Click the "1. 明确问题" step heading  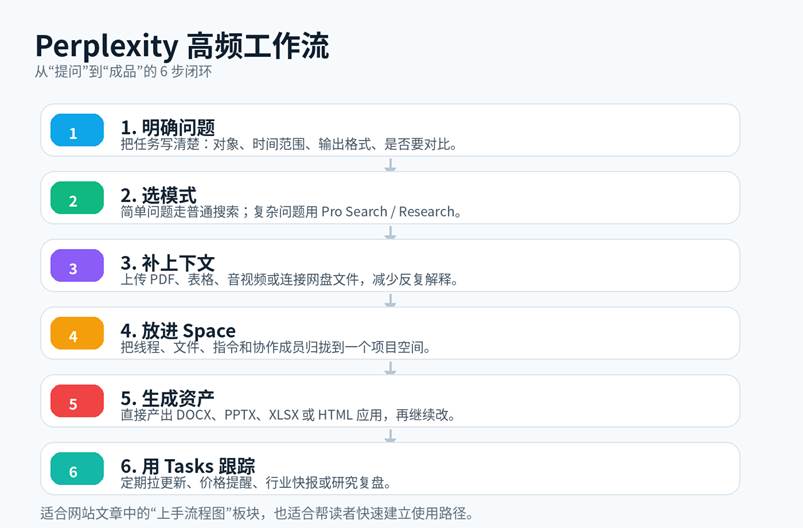(x=168, y=127)
